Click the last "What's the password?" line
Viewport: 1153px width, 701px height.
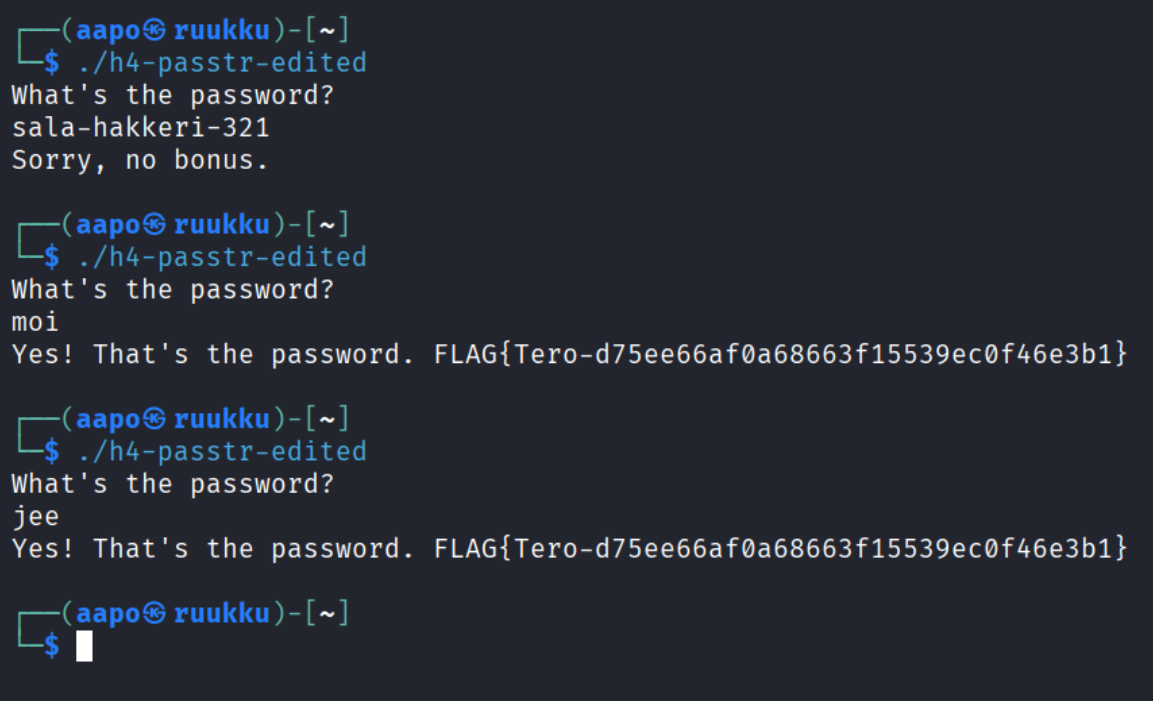(173, 484)
